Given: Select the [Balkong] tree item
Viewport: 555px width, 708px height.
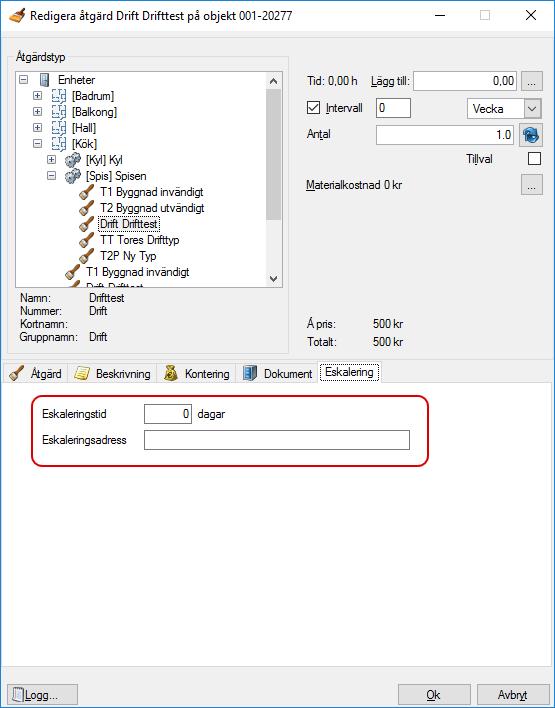Looking at the screenshot, I should [x=94, y=112].
